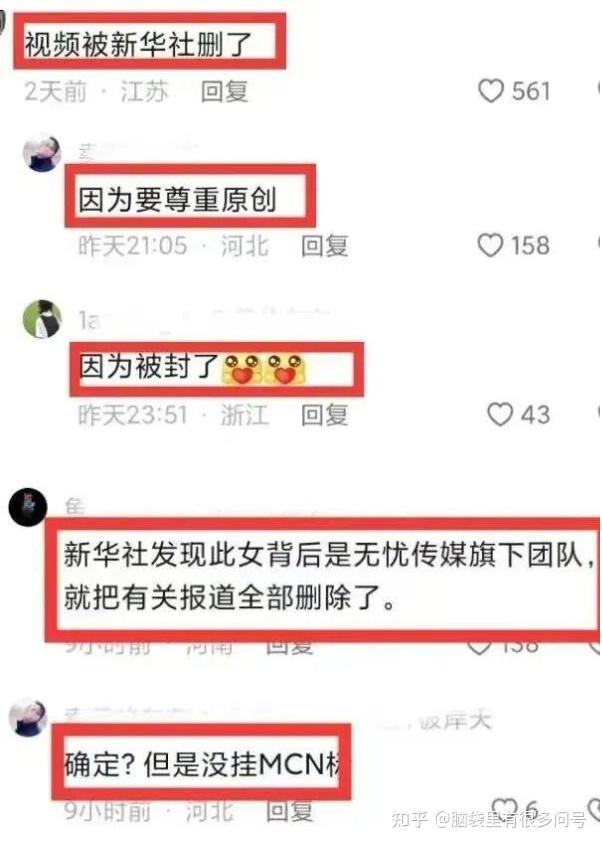Select the comment text 因为要尊重原创

[x=177, y=199]
